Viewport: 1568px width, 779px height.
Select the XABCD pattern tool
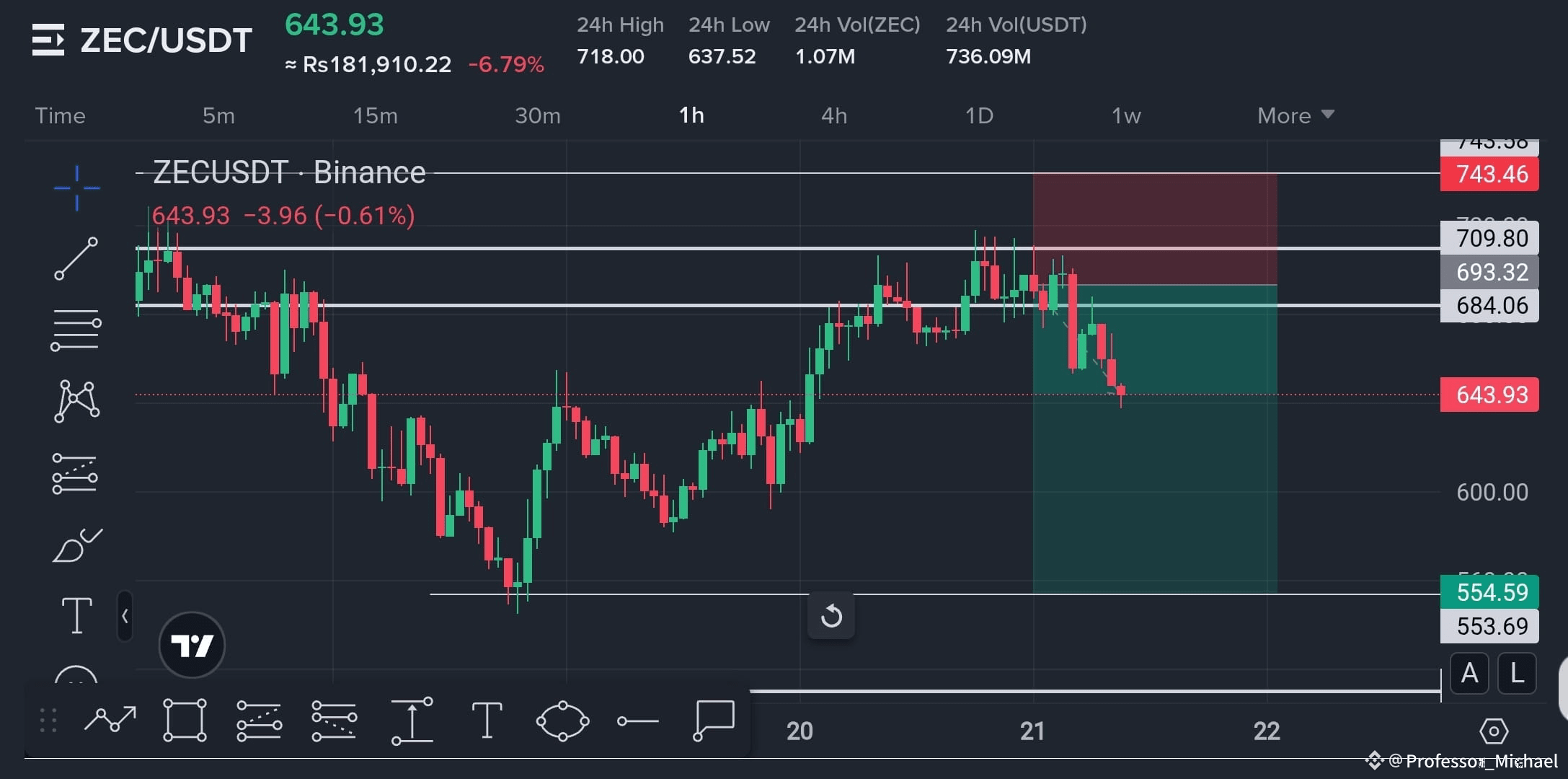76,401
